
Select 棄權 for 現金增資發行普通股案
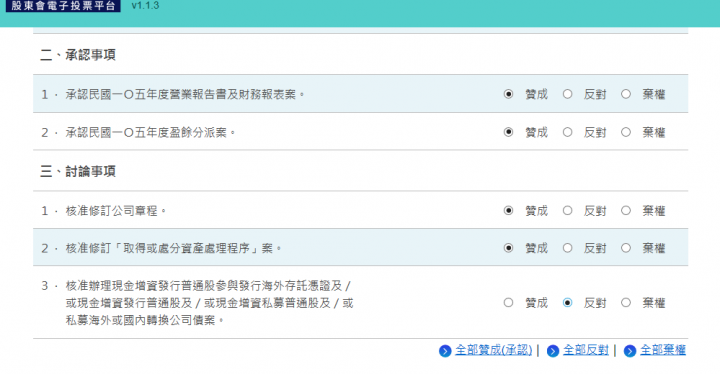click(626, 303)
